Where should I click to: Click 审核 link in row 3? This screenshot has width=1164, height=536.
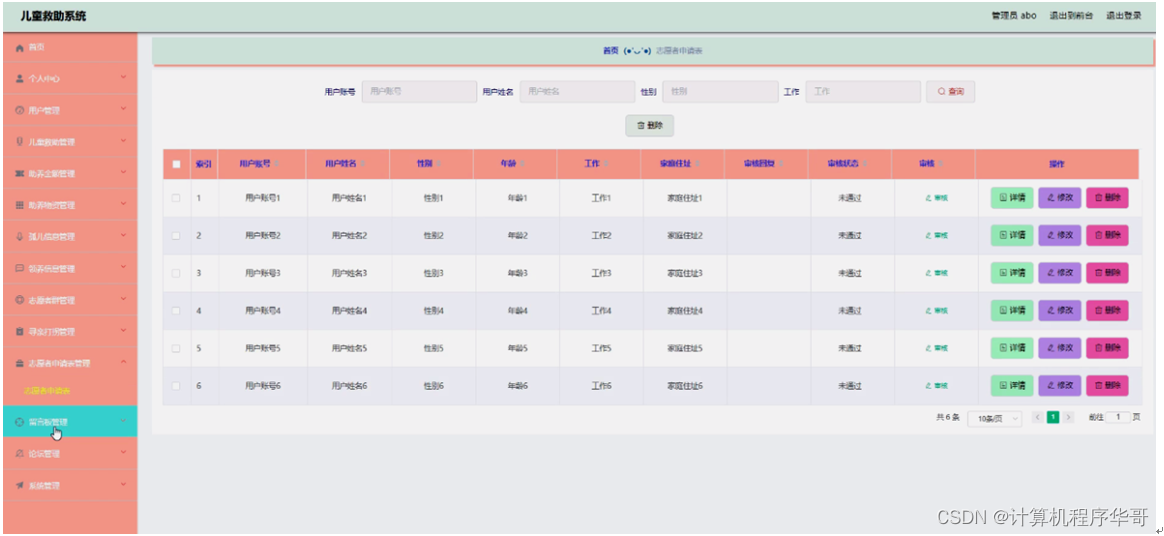pyautogui.click(x=936, y=273)
